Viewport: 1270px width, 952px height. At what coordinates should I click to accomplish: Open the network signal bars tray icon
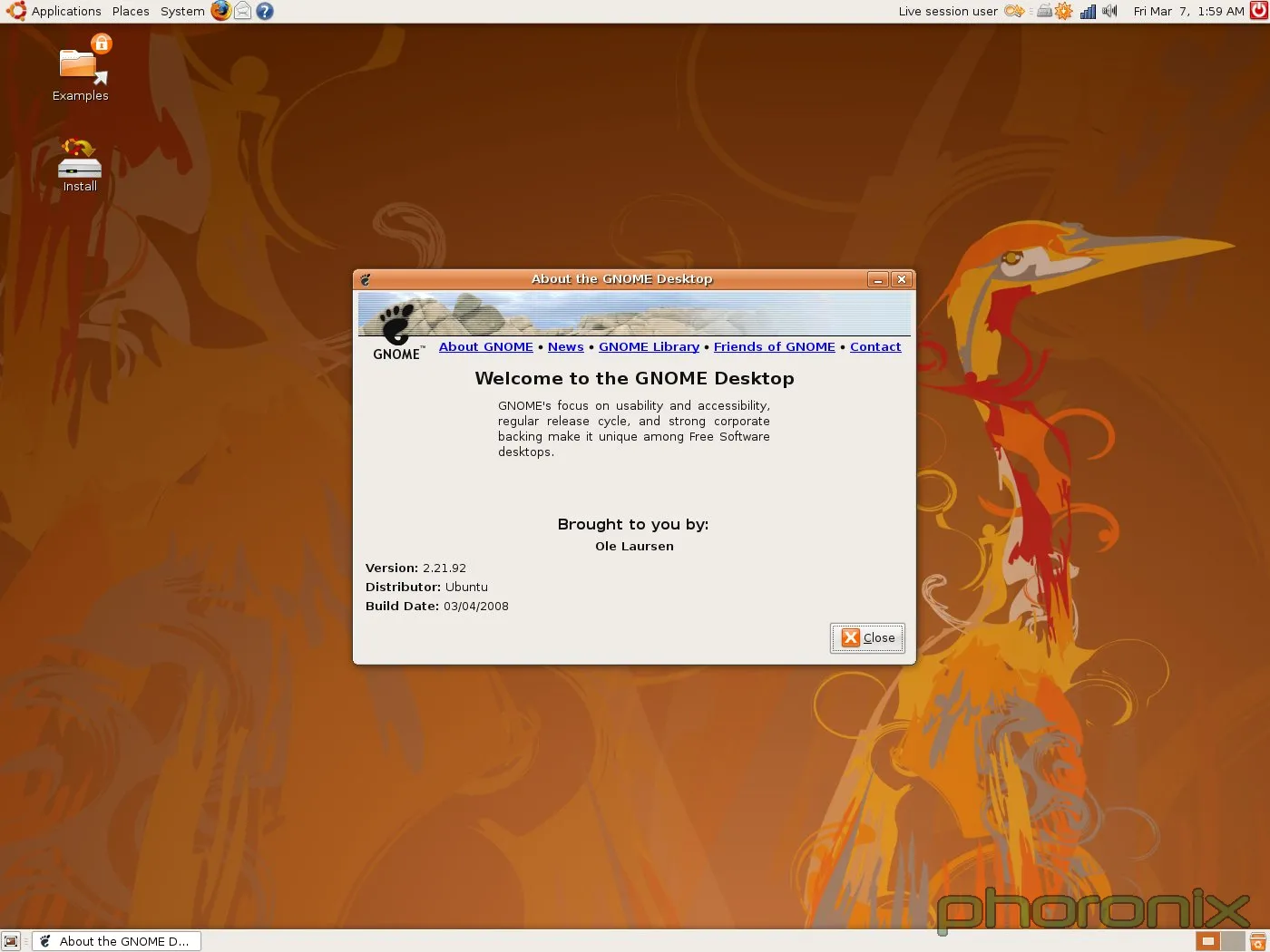click(1088, 11)
